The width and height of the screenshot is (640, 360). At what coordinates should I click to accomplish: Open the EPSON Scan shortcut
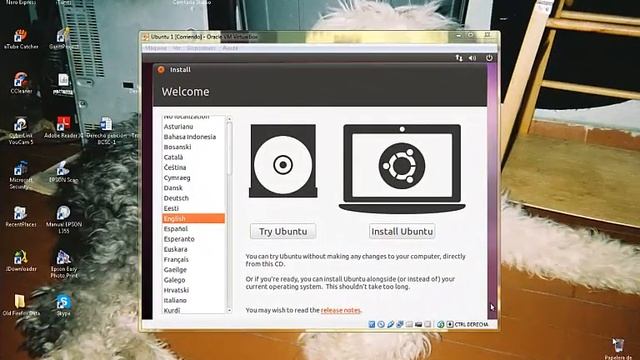(x=63, y=172)
